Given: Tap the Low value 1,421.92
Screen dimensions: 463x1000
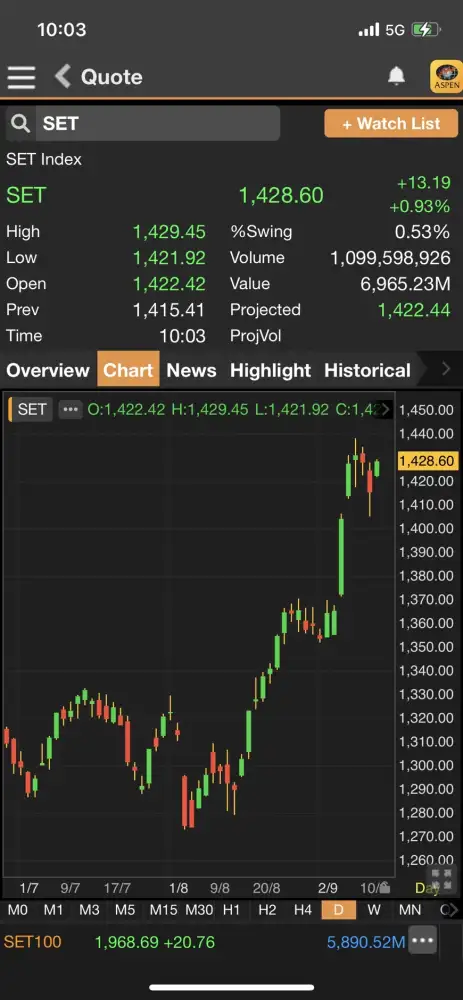Looking at the screenshot, I should point(169,258).
